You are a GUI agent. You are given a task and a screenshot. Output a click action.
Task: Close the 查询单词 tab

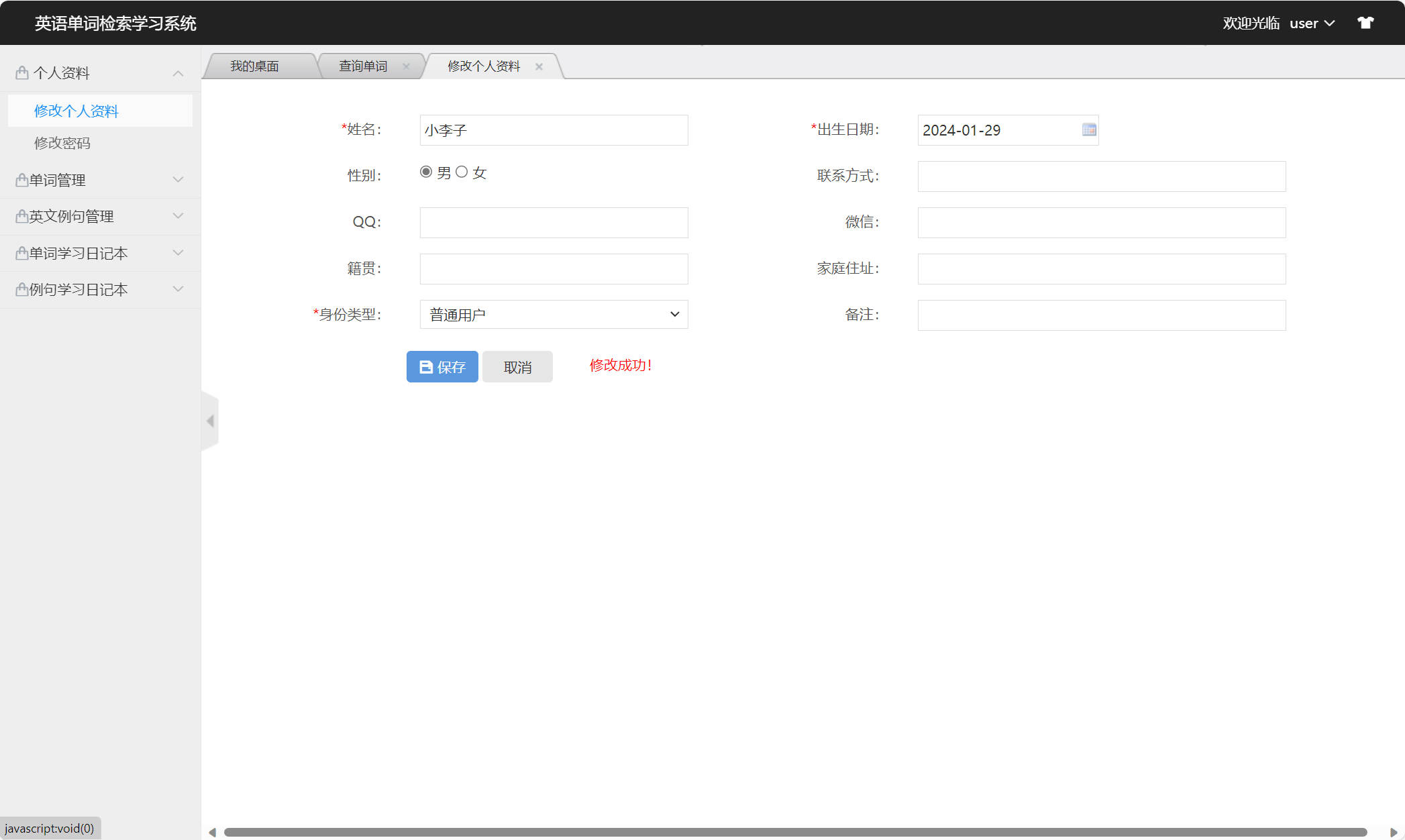tap(406, 66)
